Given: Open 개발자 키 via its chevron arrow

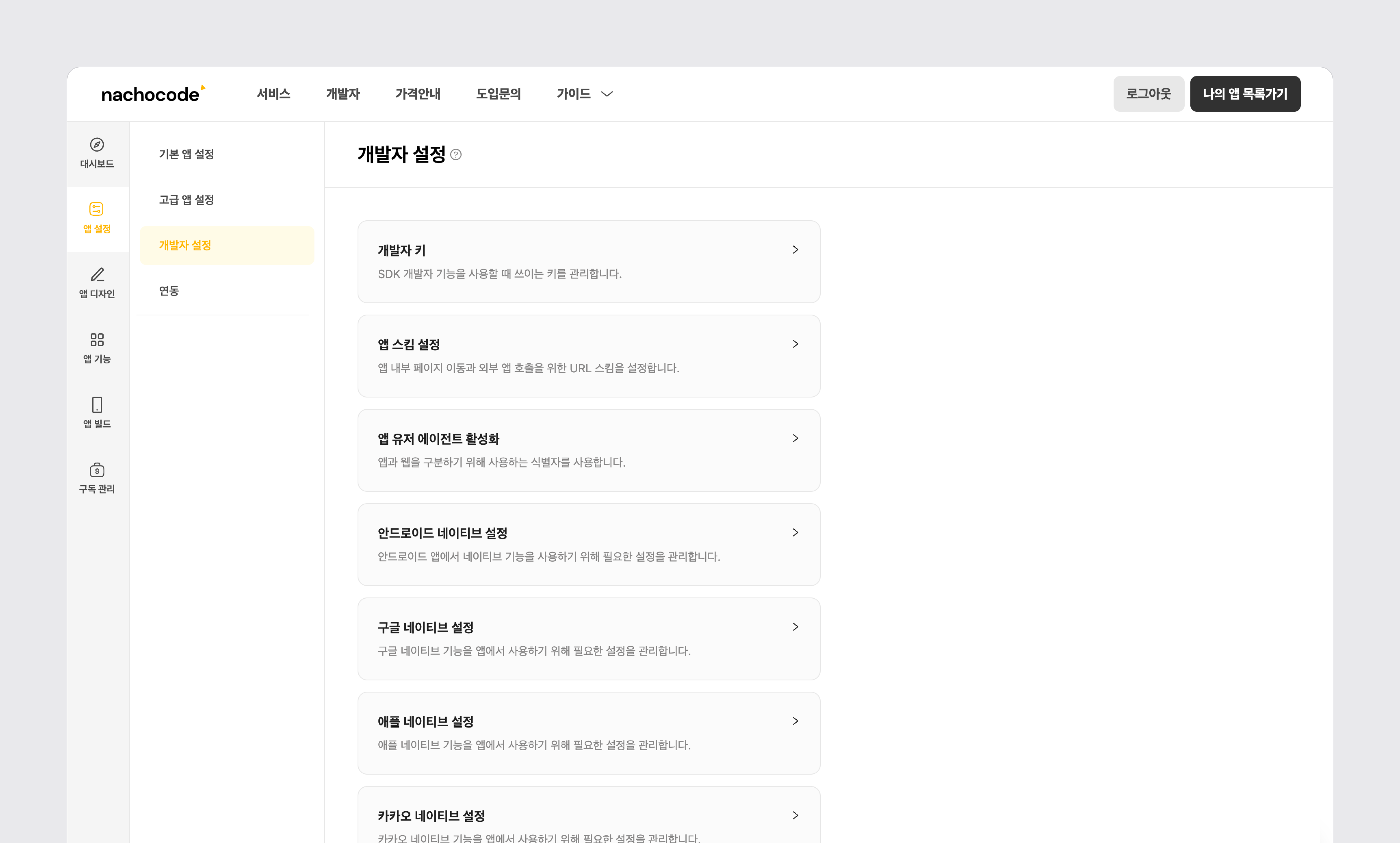Looking at the screenshot, I should coord(795,250).
